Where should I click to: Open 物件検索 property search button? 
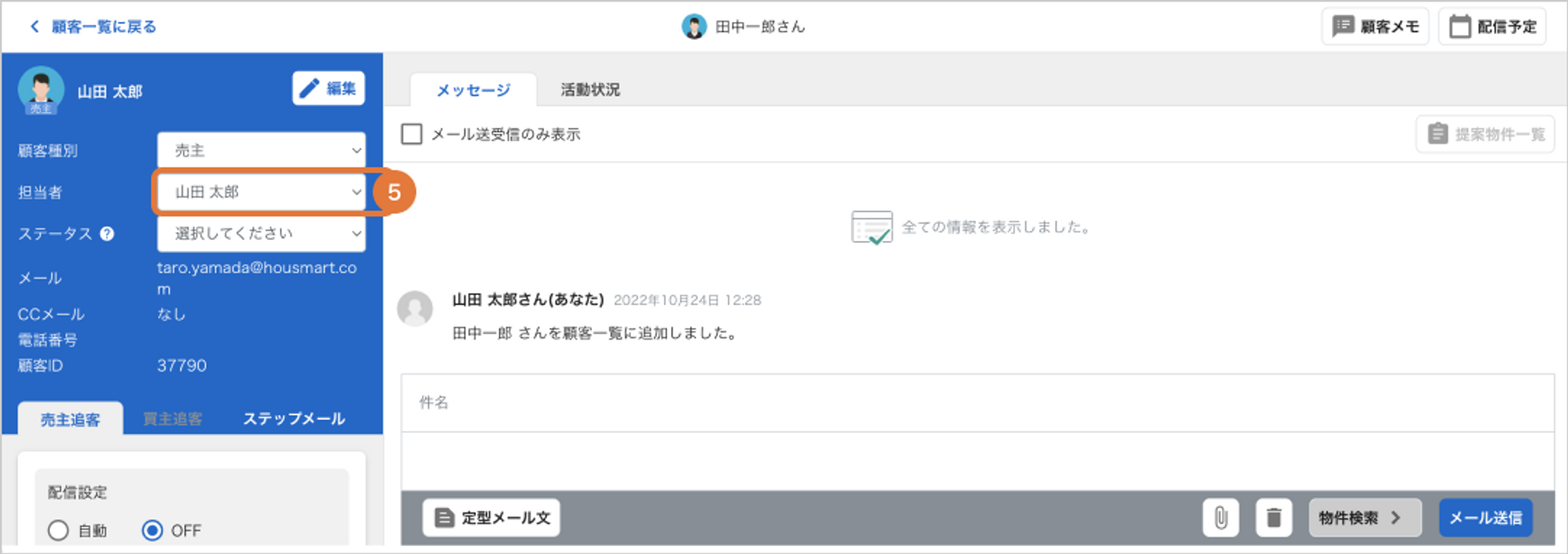click(1365, 518)
